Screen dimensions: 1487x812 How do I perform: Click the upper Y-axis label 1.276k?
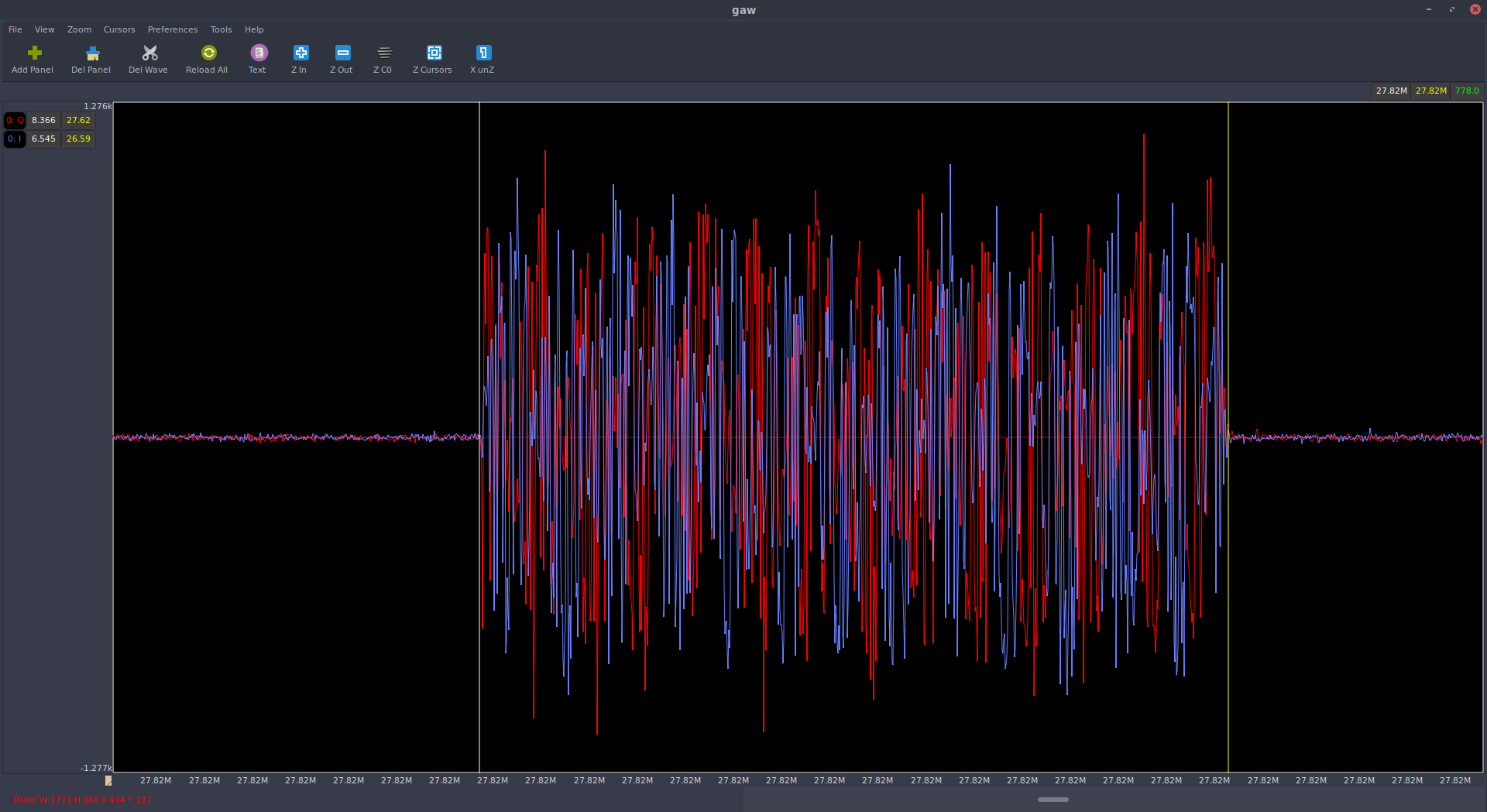click(98, 106)
